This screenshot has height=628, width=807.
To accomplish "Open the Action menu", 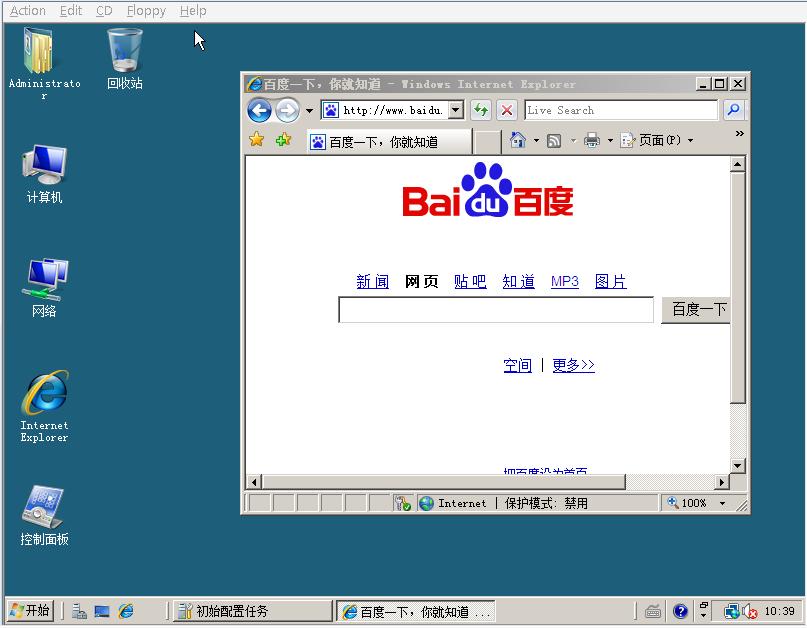I will pyautogui.click(x=28, y=10).
